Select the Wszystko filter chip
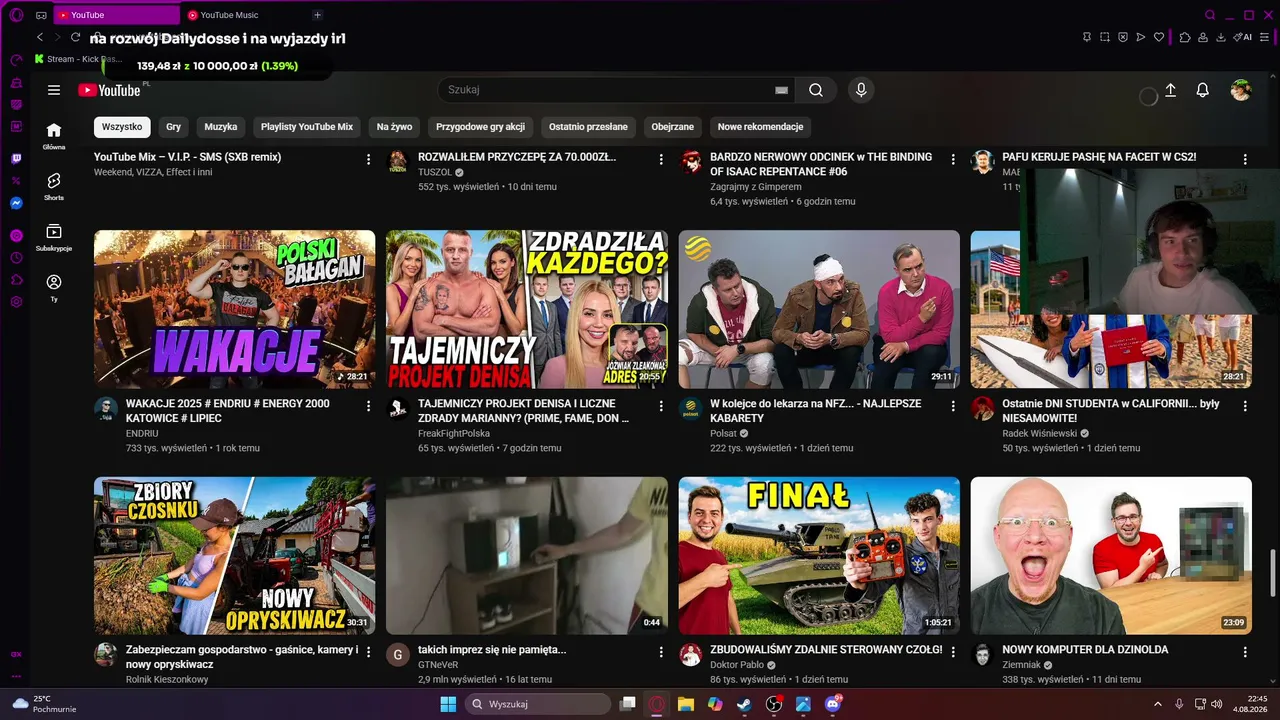 [x=122, y=127]
